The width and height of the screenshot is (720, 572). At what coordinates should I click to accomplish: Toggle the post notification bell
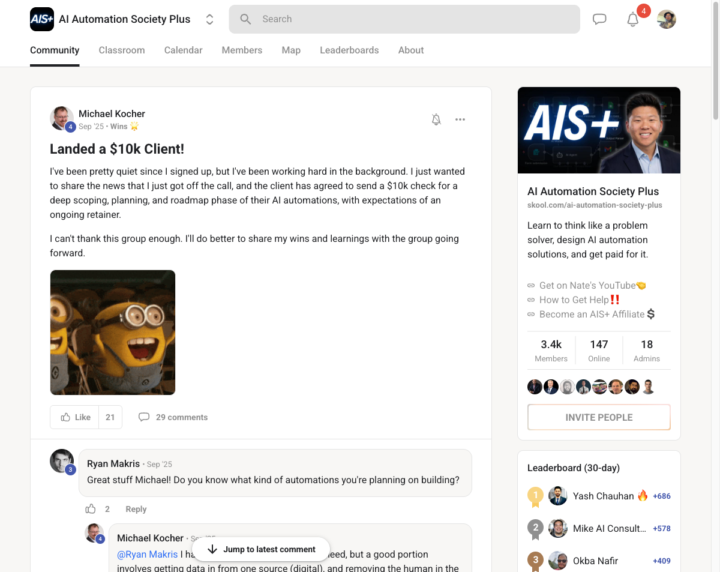point(436,119)
